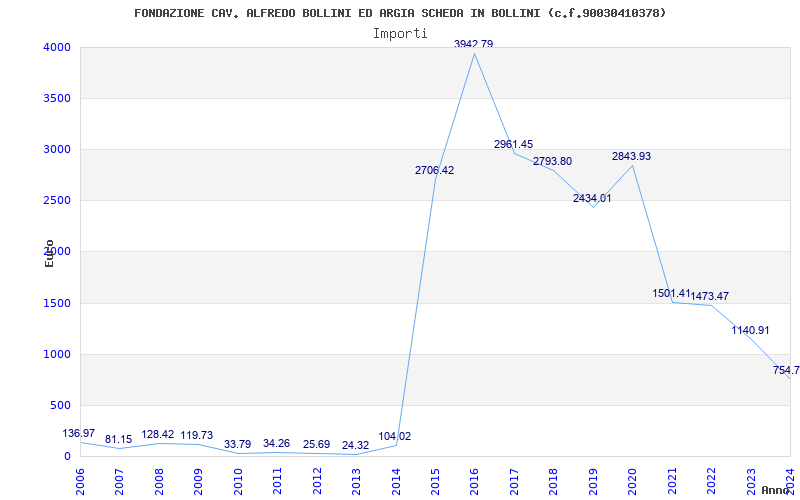Click the Importi chart subtitle
The image size is (800, 500).
400,34
